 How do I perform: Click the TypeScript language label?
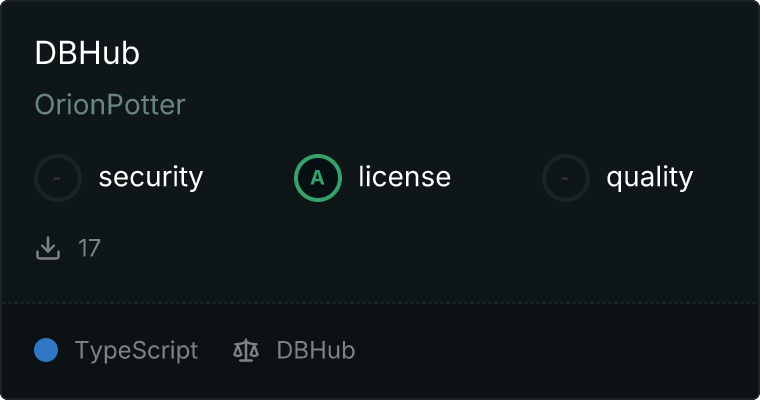[x=137, y=351]
